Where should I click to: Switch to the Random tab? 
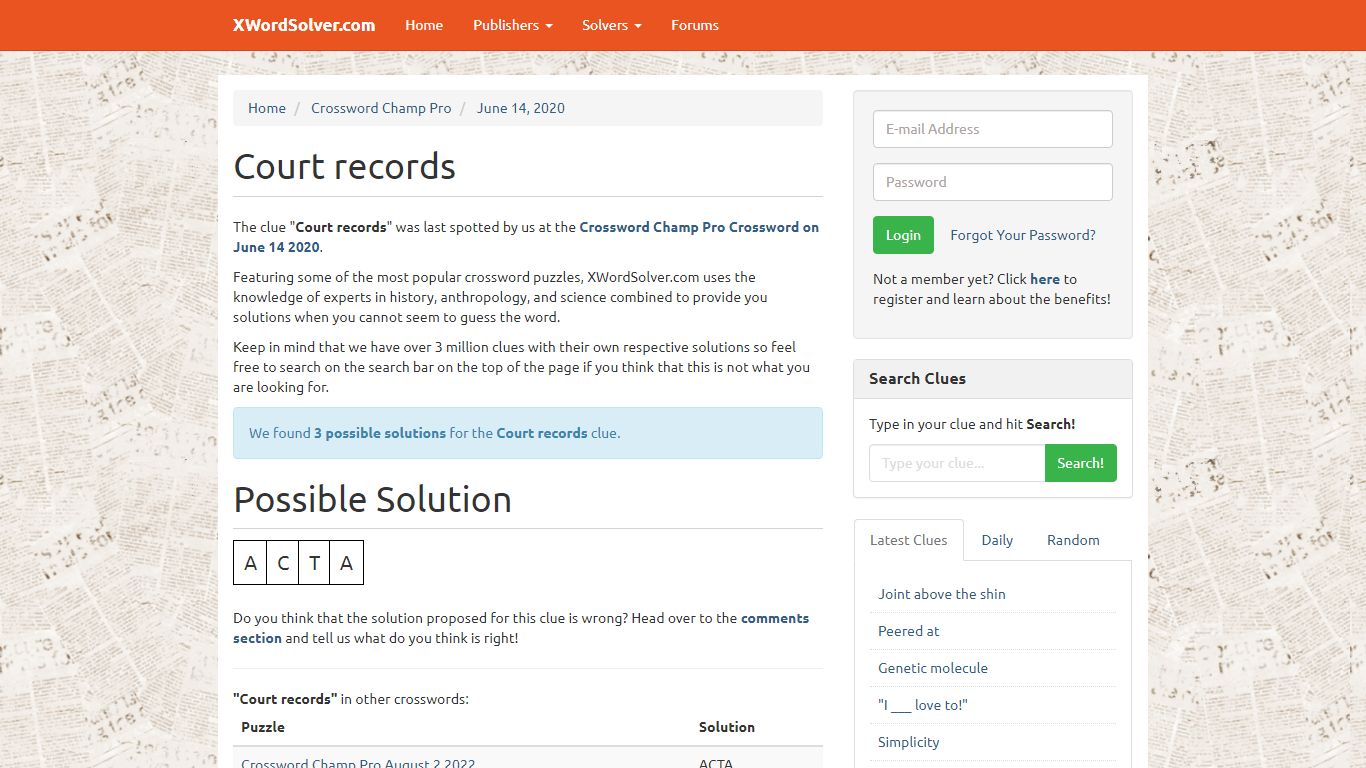coord(1073,540)
